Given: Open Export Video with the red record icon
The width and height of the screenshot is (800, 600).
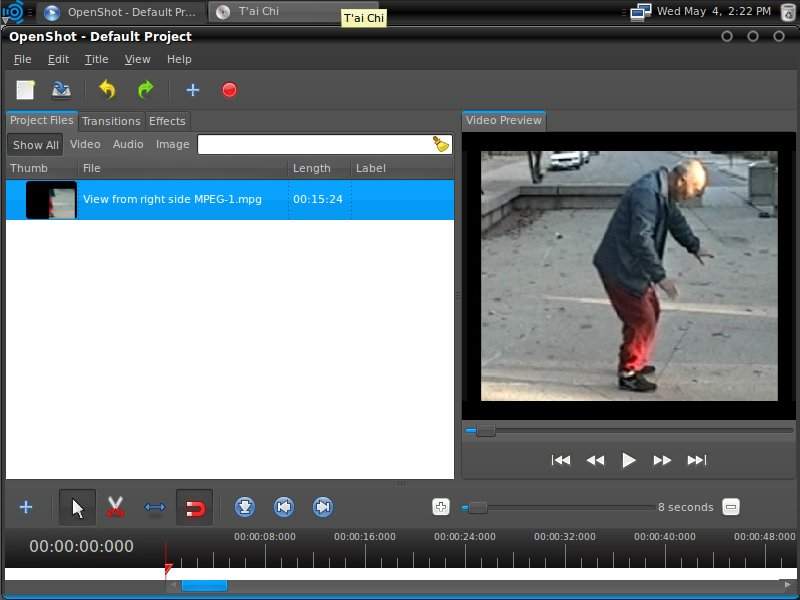Looking at the screenshot, I should [229, 90].
